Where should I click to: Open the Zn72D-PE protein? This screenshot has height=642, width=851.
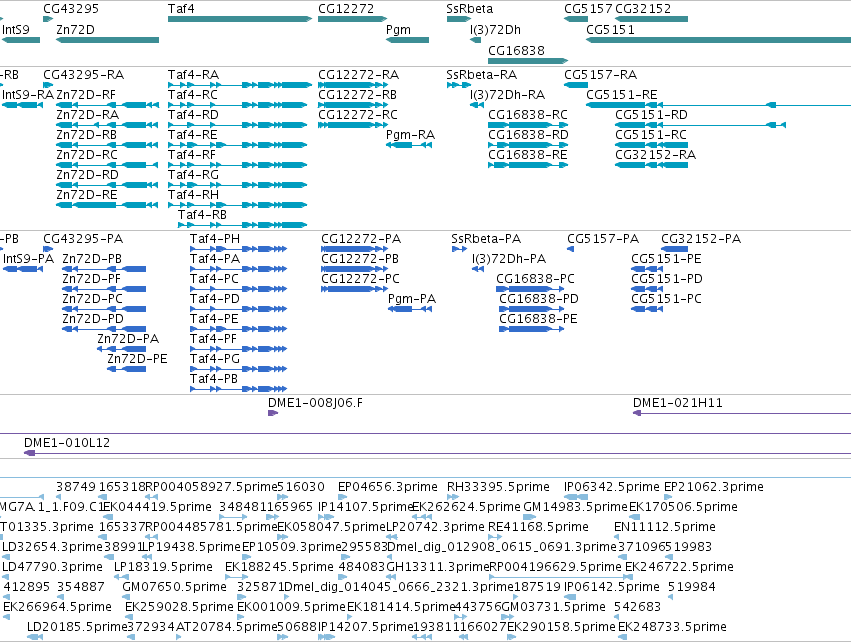point(137,359)
